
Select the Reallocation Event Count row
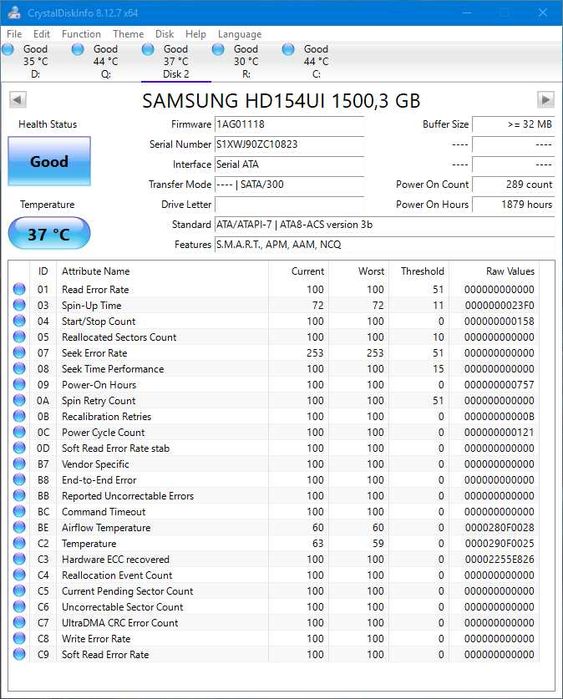pyautogui.click(x=274, y=575)
